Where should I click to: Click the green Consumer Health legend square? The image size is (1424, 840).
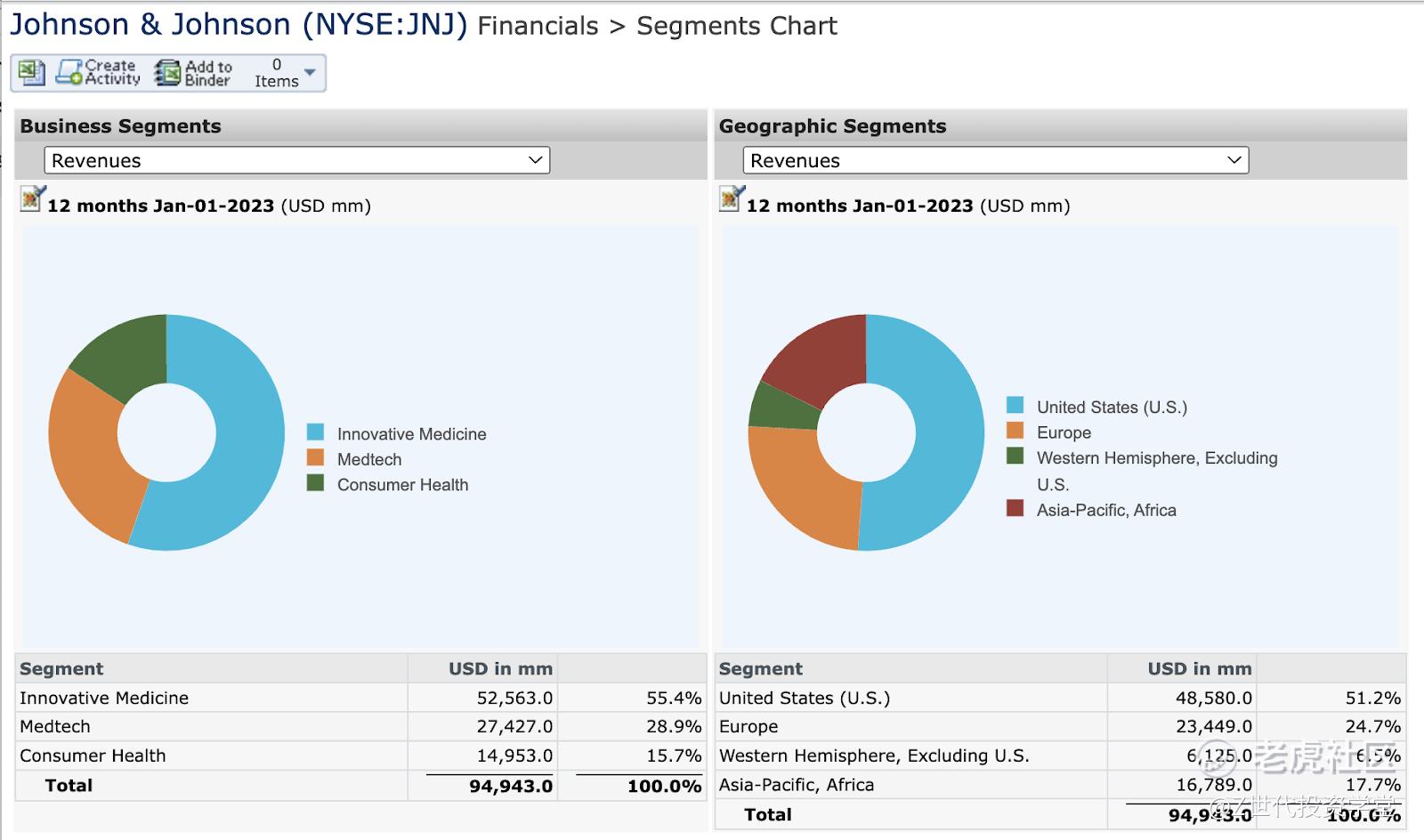point(315,483)
